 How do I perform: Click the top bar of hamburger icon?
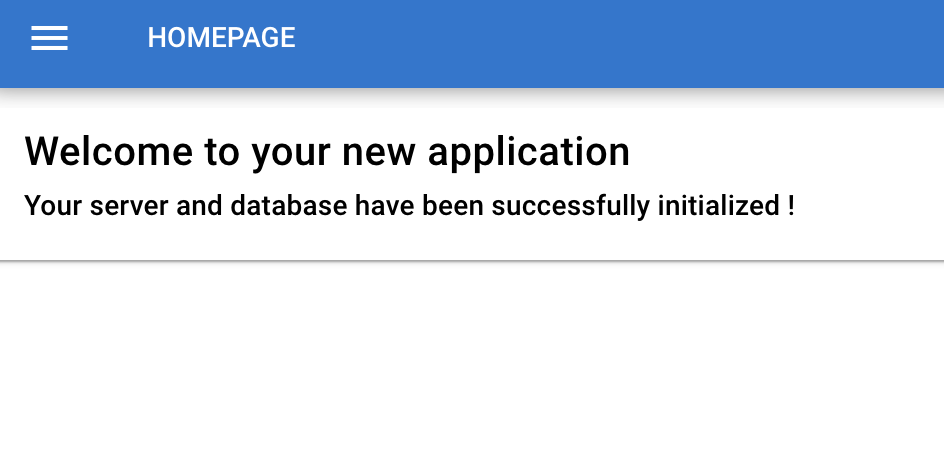coord(49,28)
